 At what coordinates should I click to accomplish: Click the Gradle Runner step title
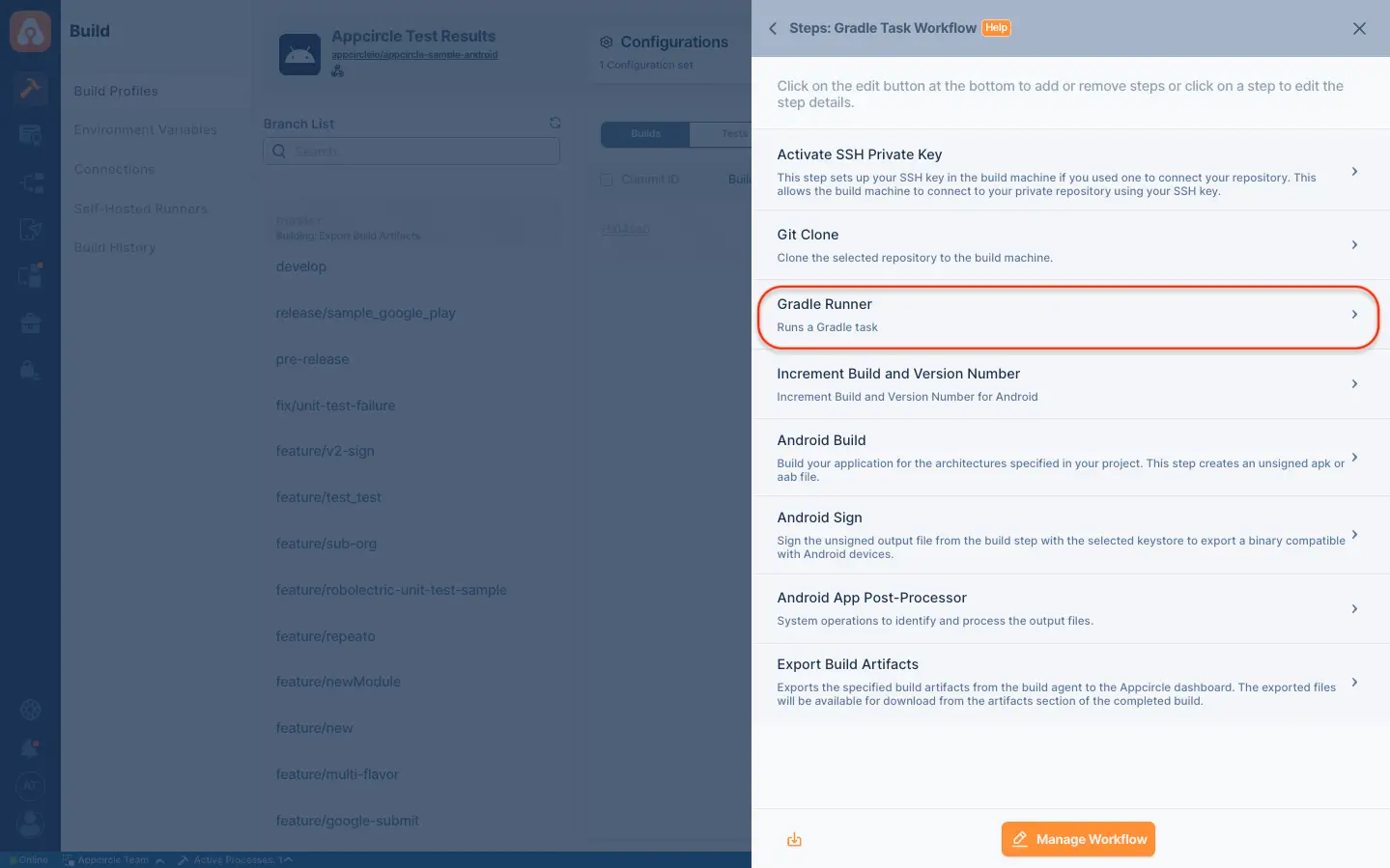click(824, 304)
